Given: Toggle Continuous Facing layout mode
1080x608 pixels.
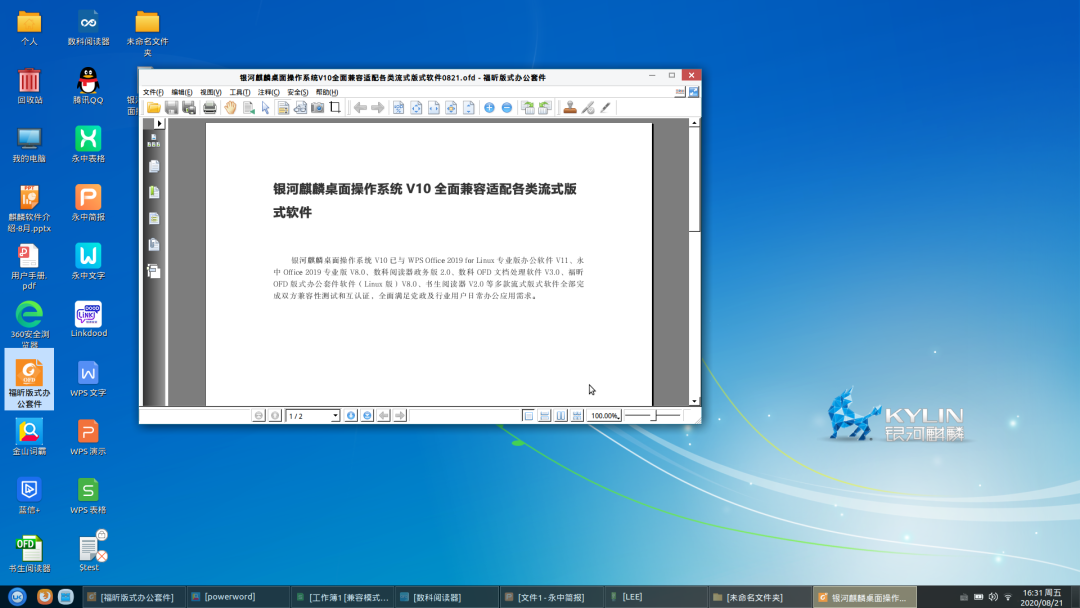Looking at the screenshot, I should click(577, 416).
